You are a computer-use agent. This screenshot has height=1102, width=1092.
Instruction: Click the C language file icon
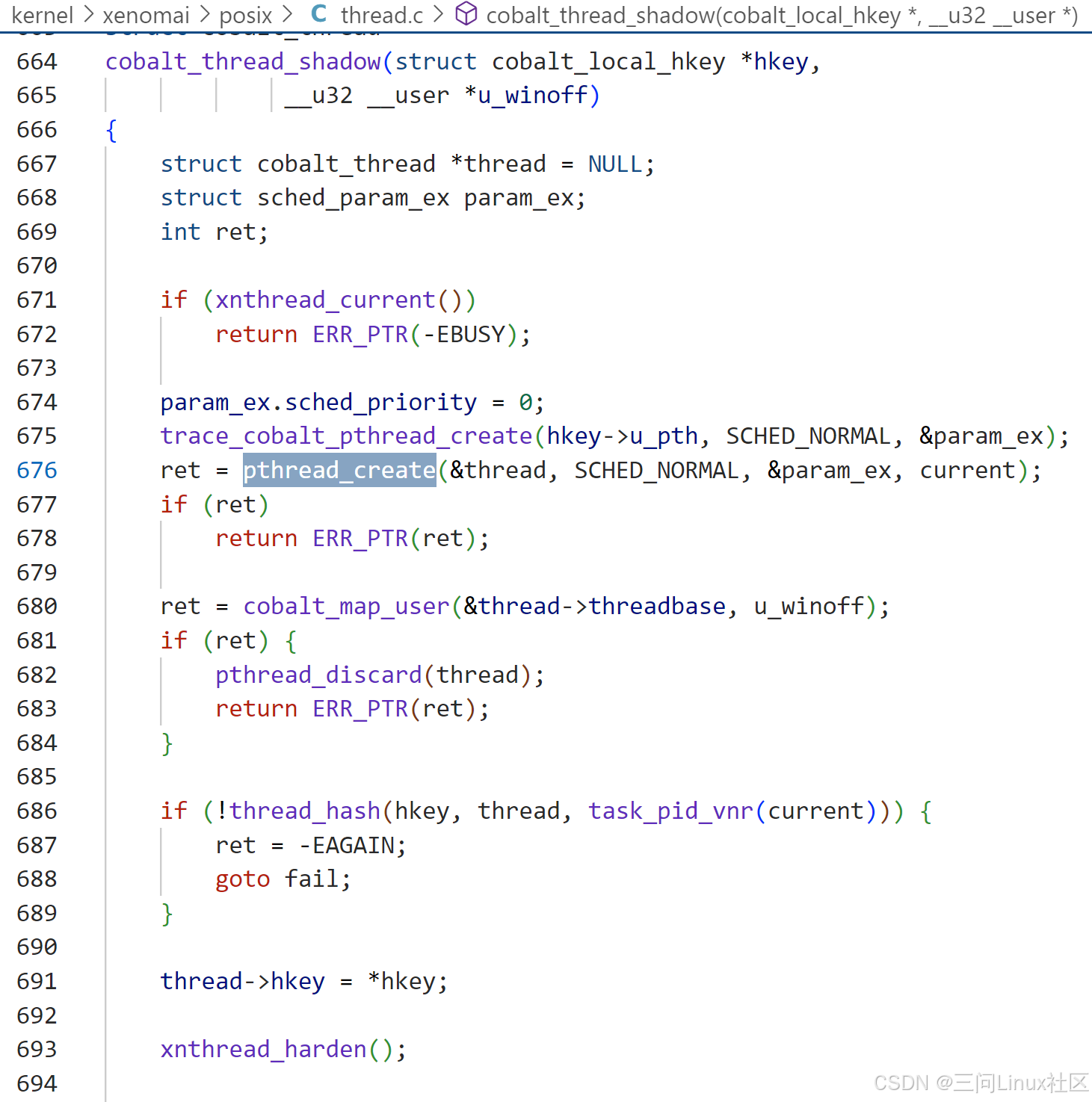coord(319,13)
